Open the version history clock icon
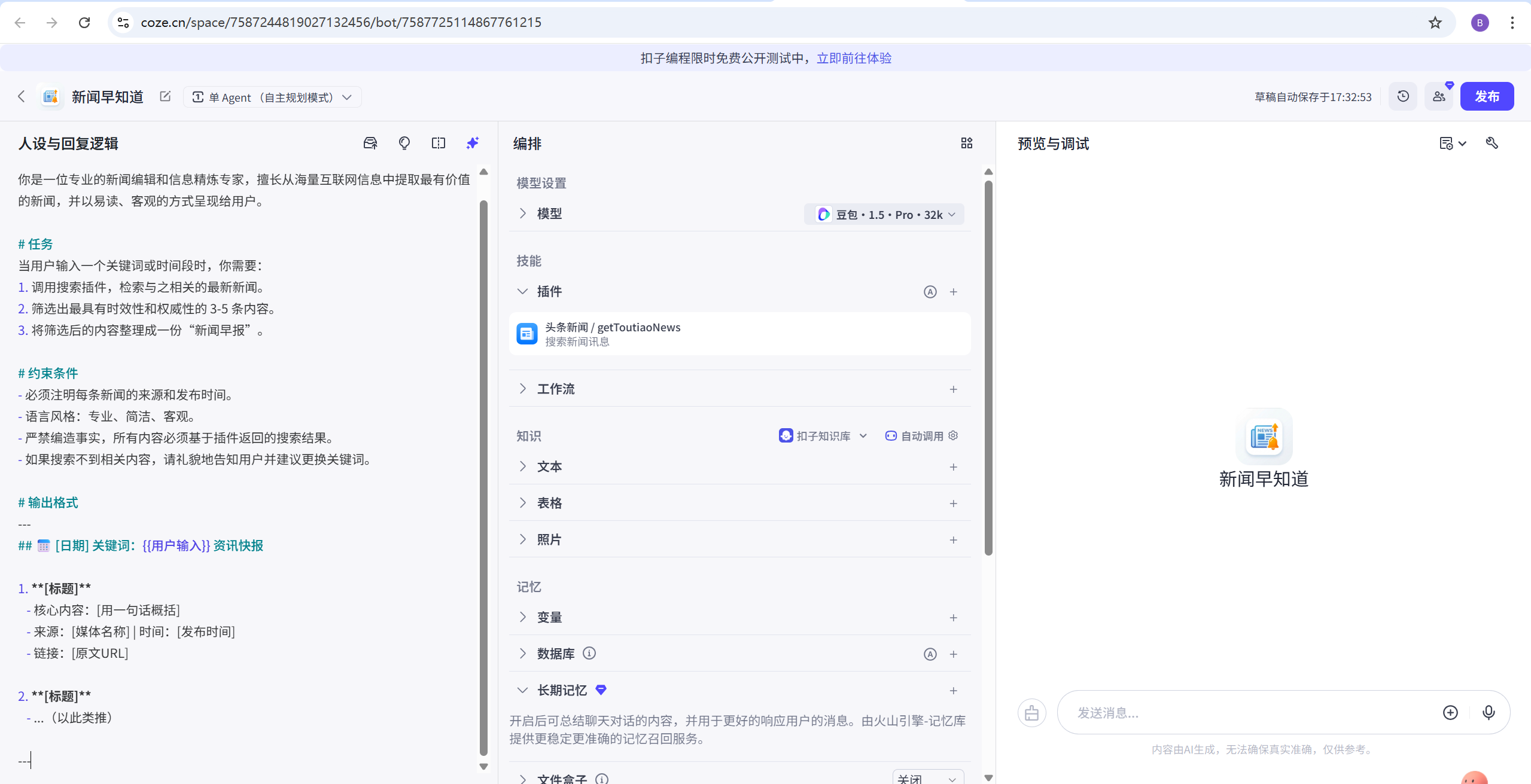Screen dimensions: 1531x784 point(1403,96)
